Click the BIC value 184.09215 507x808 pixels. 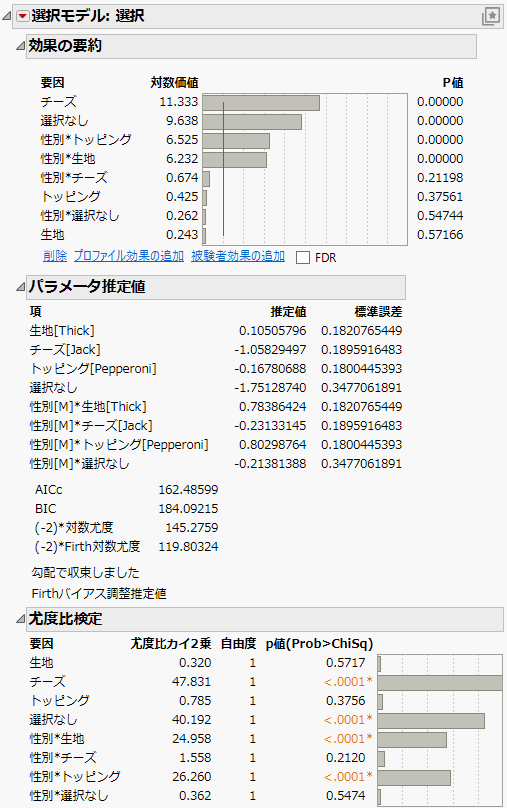tap(188, 509)
